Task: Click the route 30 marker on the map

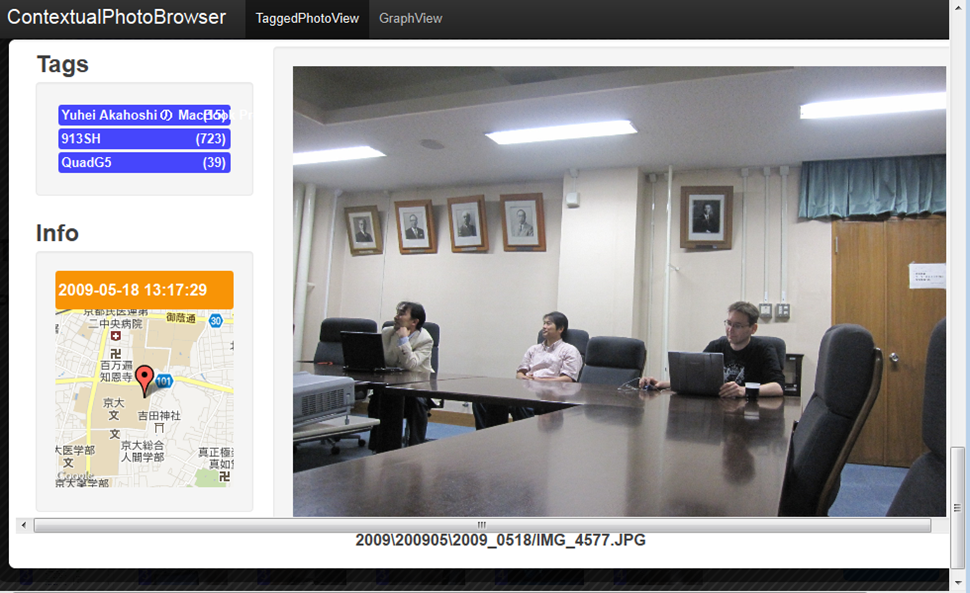Action: click(215, 320)
